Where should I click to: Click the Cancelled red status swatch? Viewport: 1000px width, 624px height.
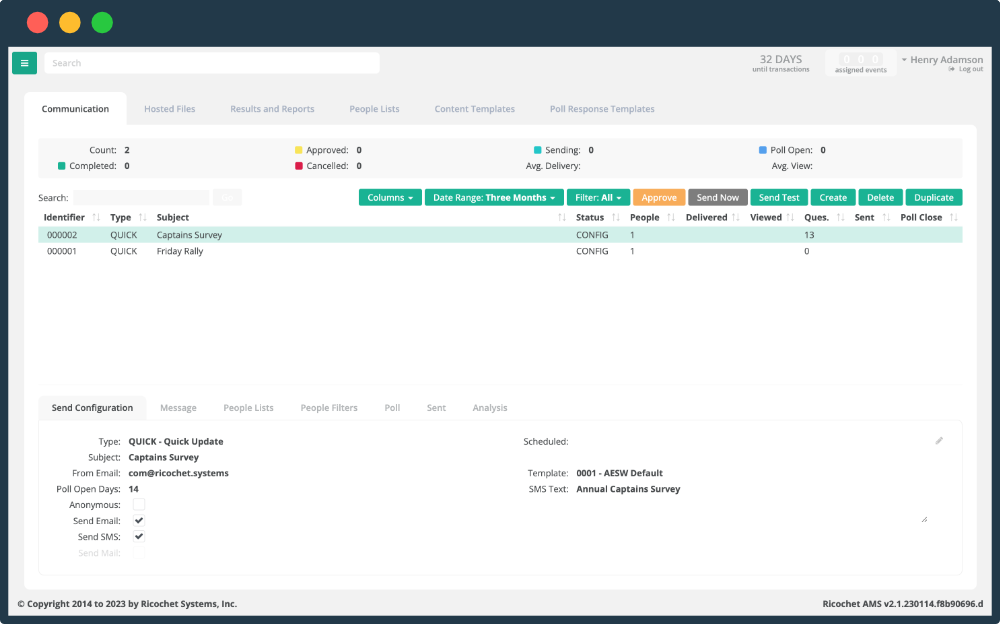click(x=298, y=166)
